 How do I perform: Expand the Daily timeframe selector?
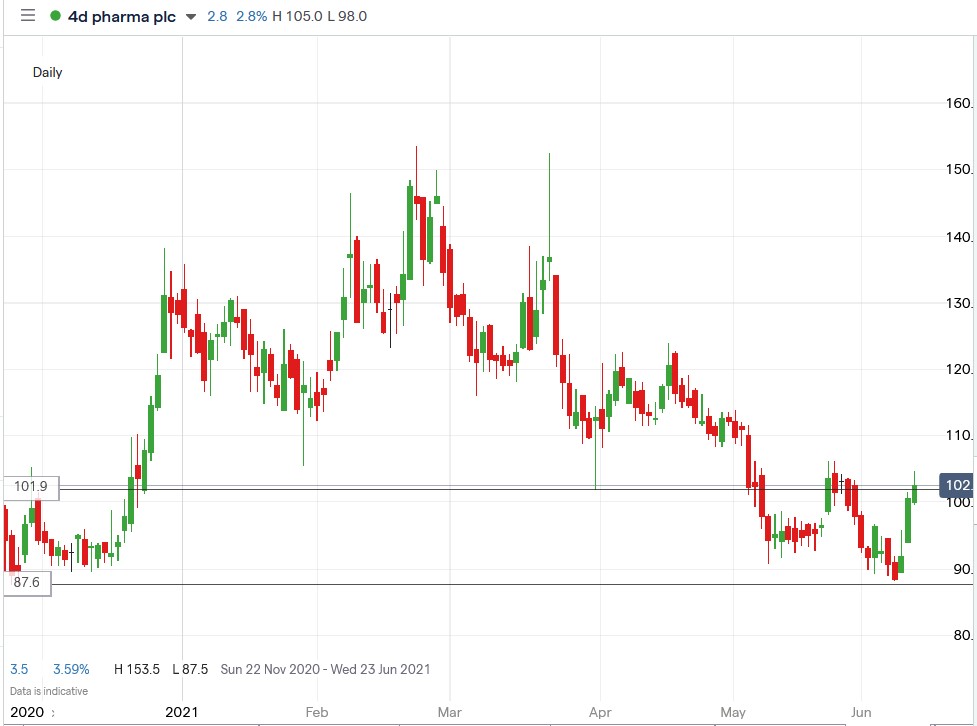pyautogui.click(x=48, y=72)
